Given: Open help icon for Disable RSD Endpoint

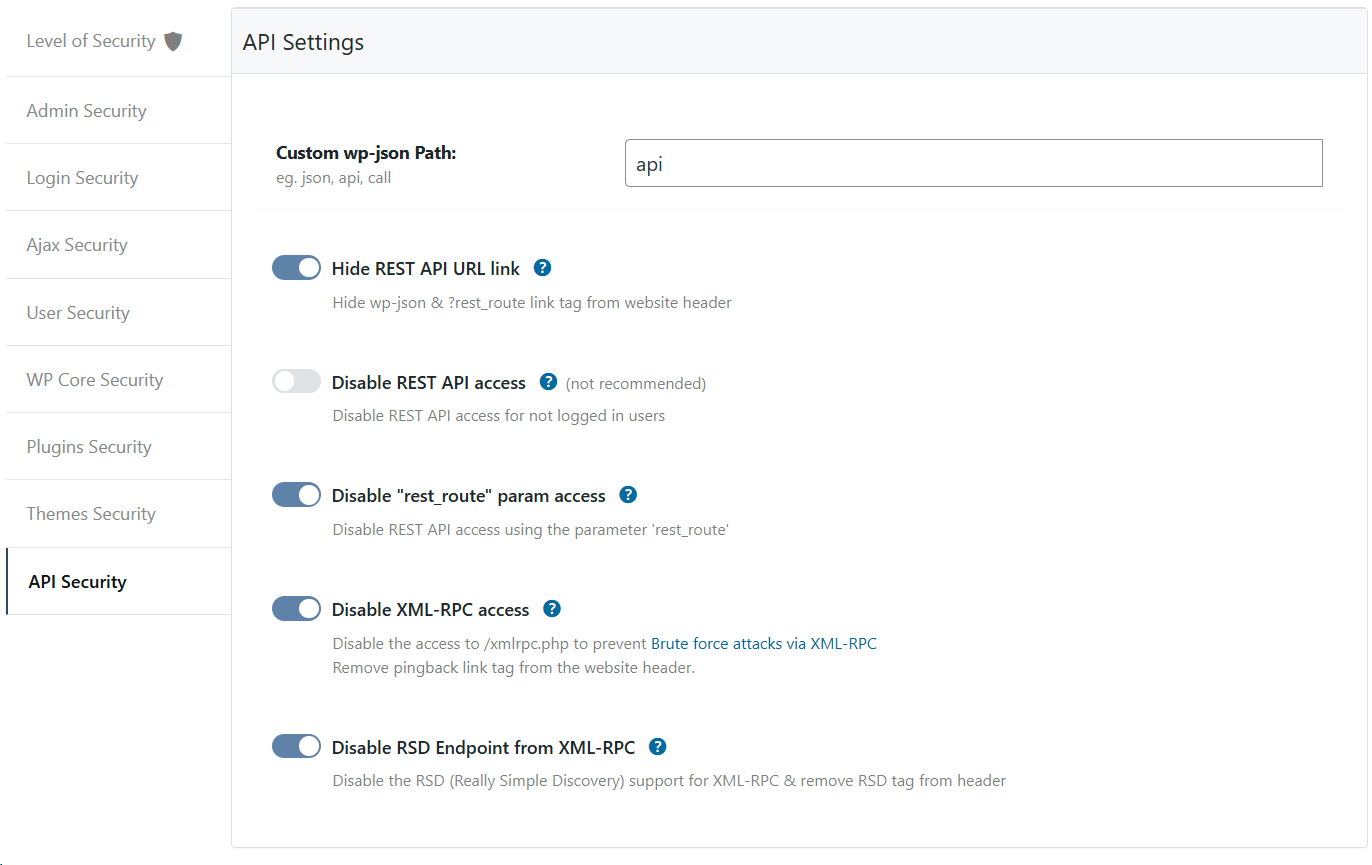Looking at the screenshot, I should 657,747.
